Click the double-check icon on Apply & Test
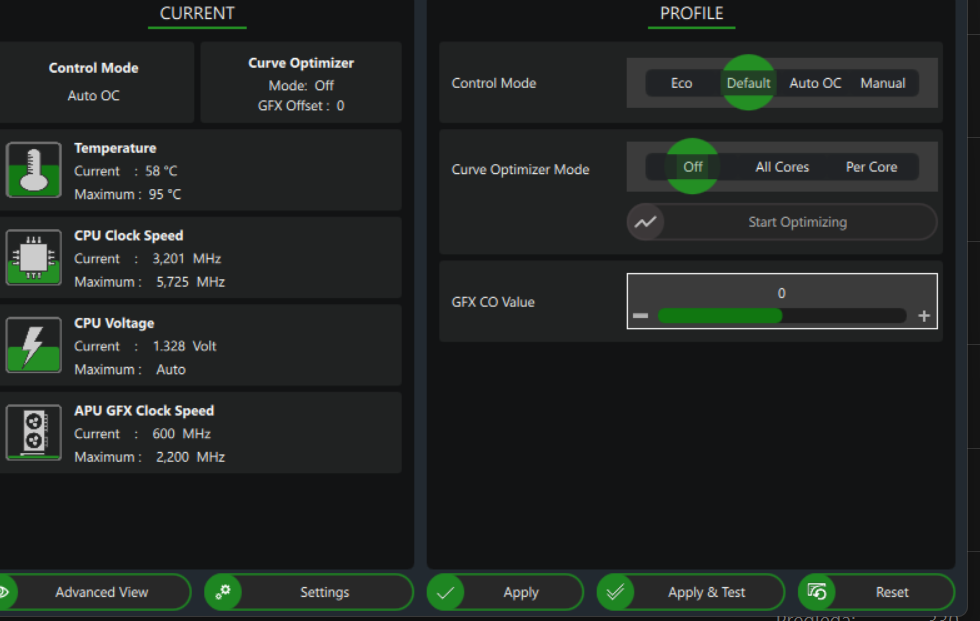Image resolution: width=980 pixels, height=621 pixels. (x=616, y=592)
